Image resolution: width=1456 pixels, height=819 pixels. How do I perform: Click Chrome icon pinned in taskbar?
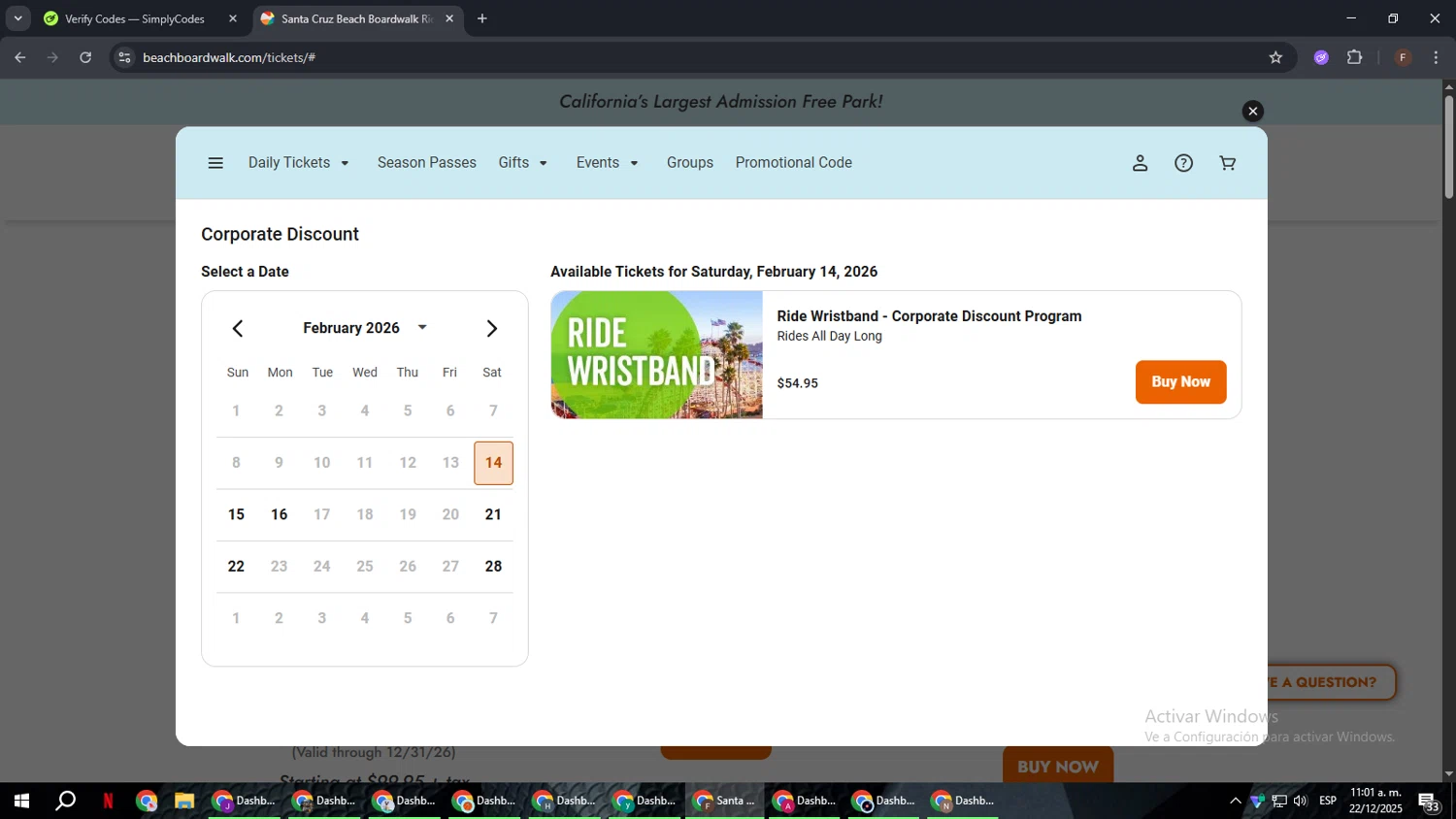coord(147,801)
